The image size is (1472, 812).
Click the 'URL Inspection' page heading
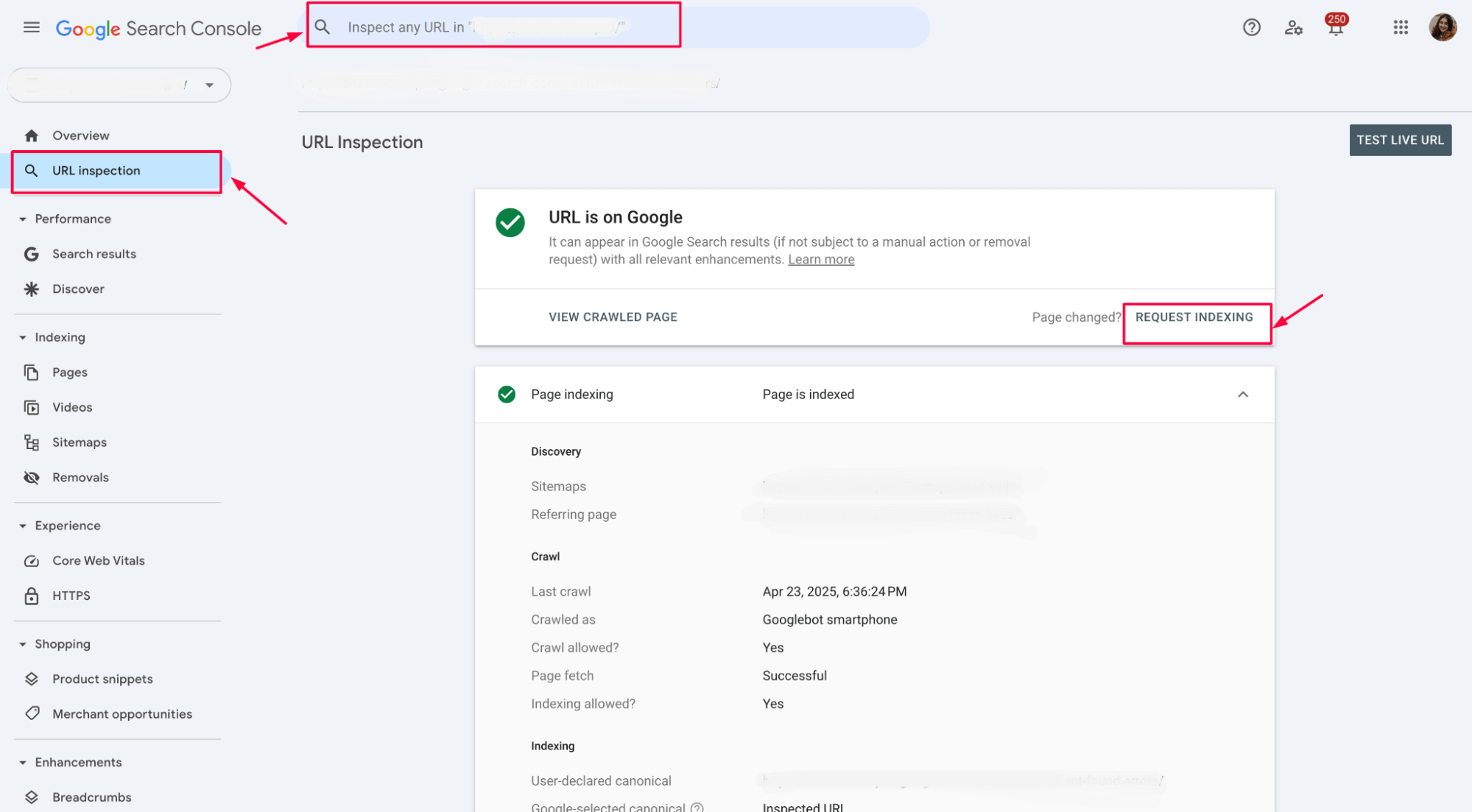pyautogui.click(x=362, y=142)
